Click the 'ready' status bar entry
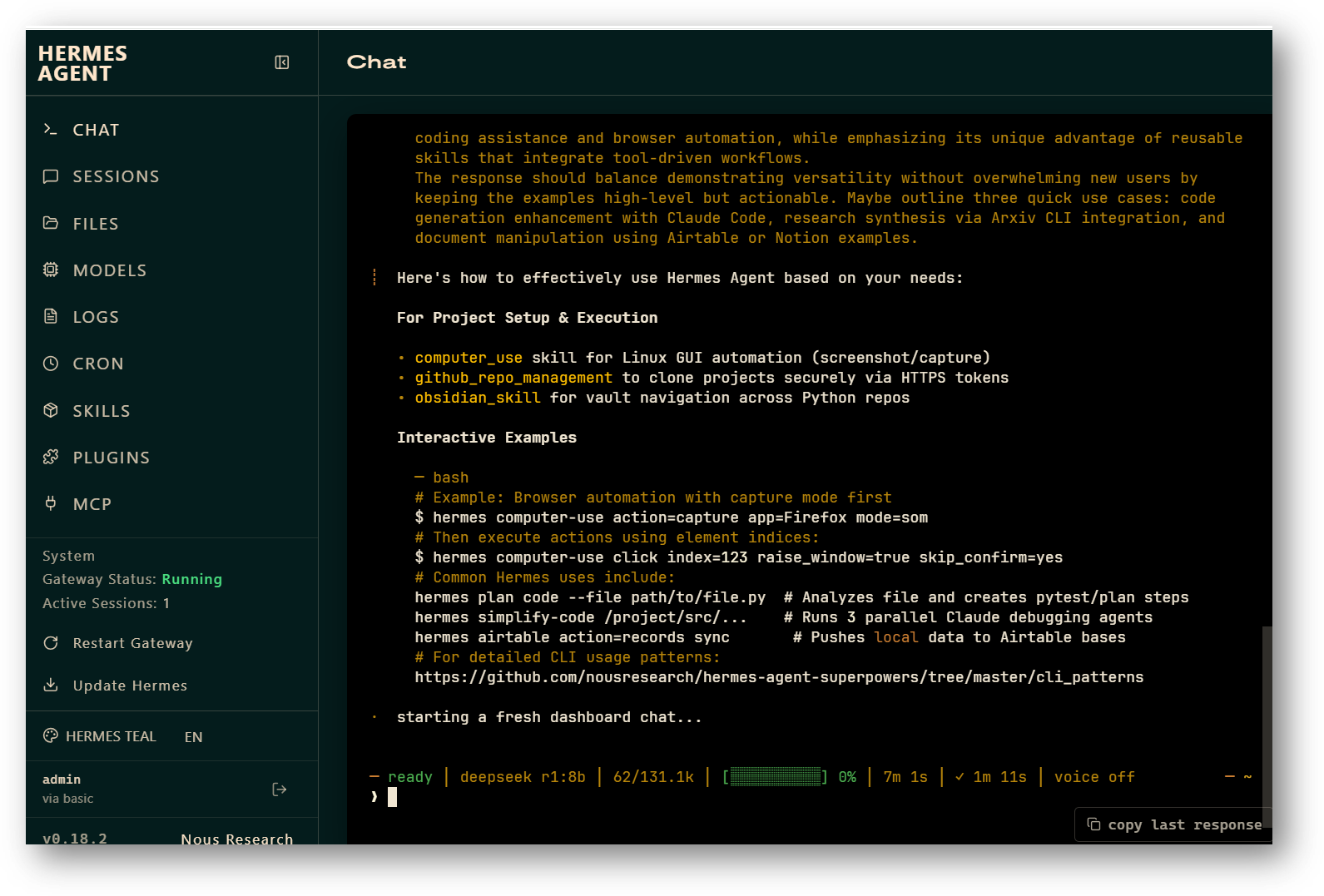Viewport: 1324px width, 896px height. (x=410, y=777)
